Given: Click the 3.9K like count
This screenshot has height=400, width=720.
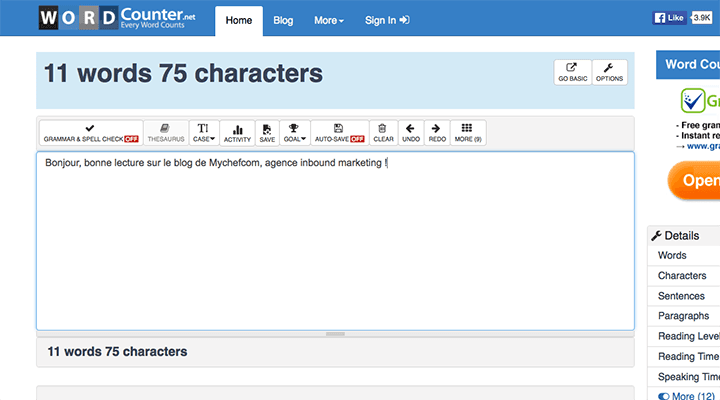Looking at the screenshot, I should click(702, 18).
